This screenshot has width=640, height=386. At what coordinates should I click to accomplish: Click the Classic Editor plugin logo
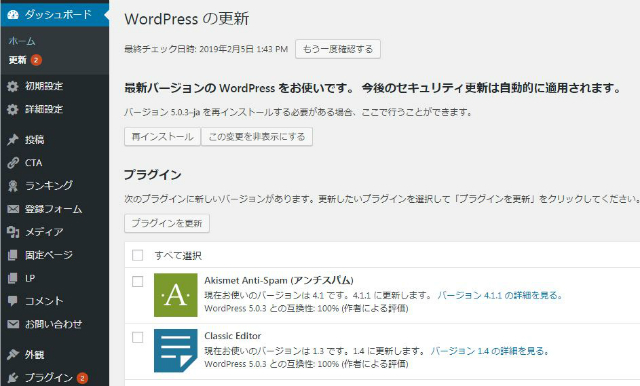(176, 351)
